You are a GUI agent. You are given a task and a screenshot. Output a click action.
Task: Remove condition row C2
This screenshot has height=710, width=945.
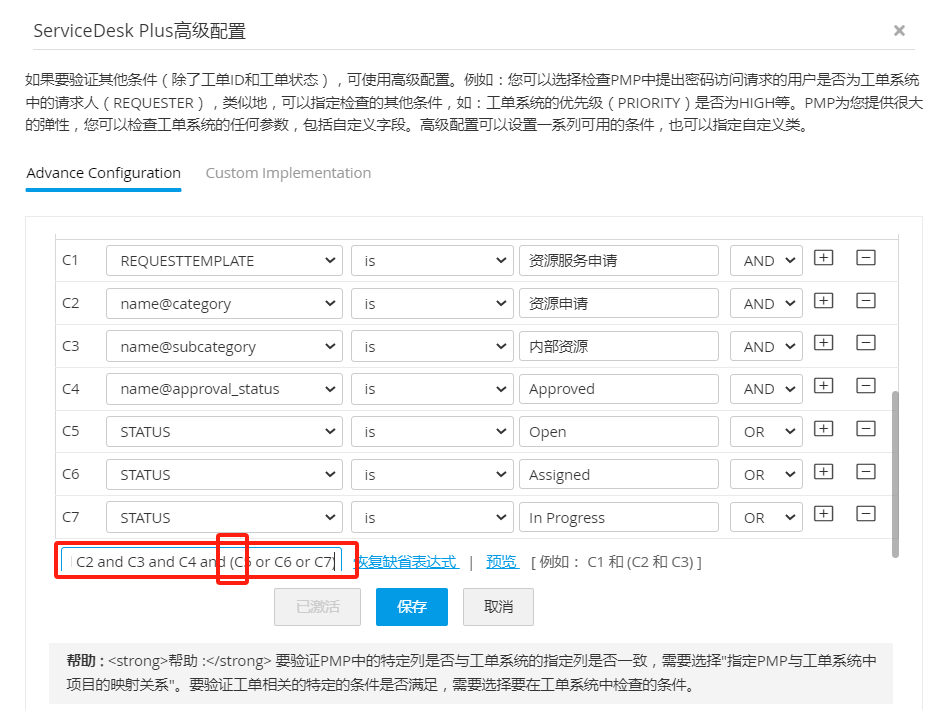coord(865,301)
